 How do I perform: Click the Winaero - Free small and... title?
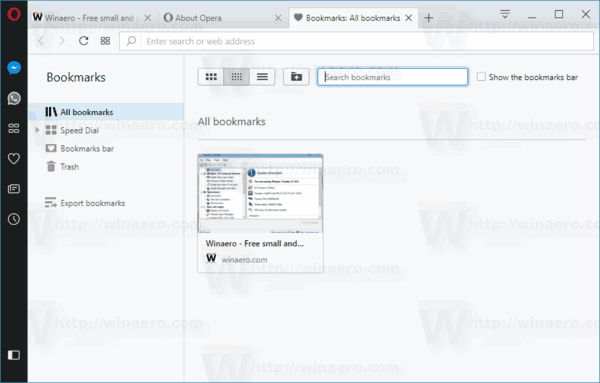(254, 243)
